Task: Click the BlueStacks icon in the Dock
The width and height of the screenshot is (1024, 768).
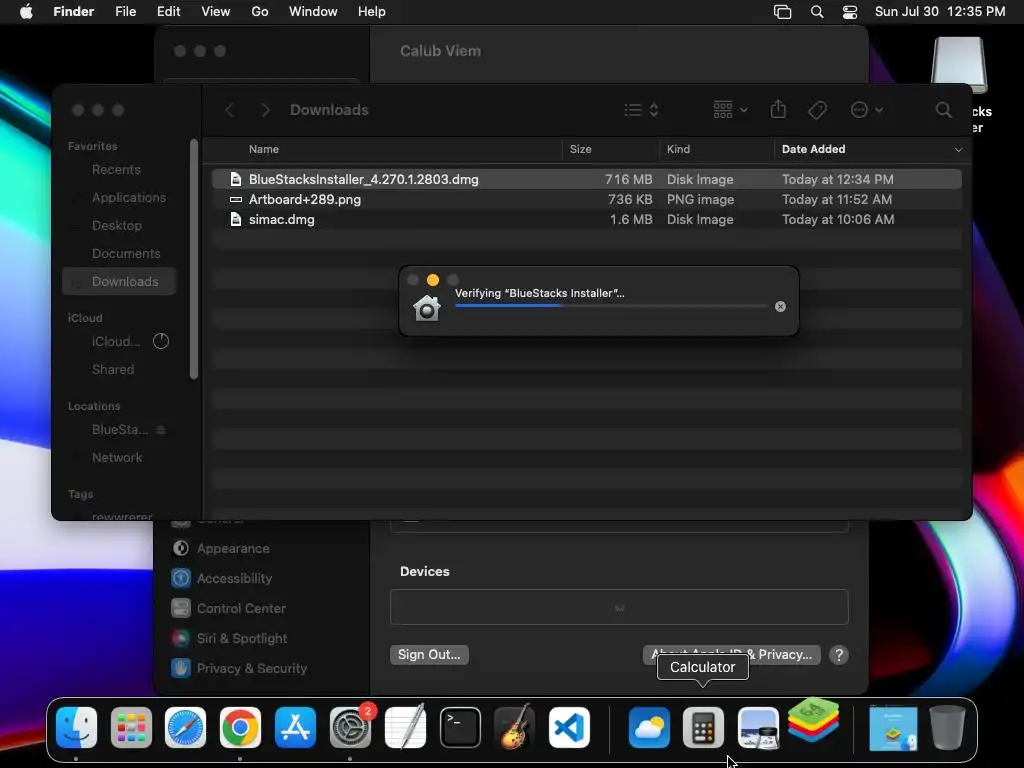Action: point(813,720)
